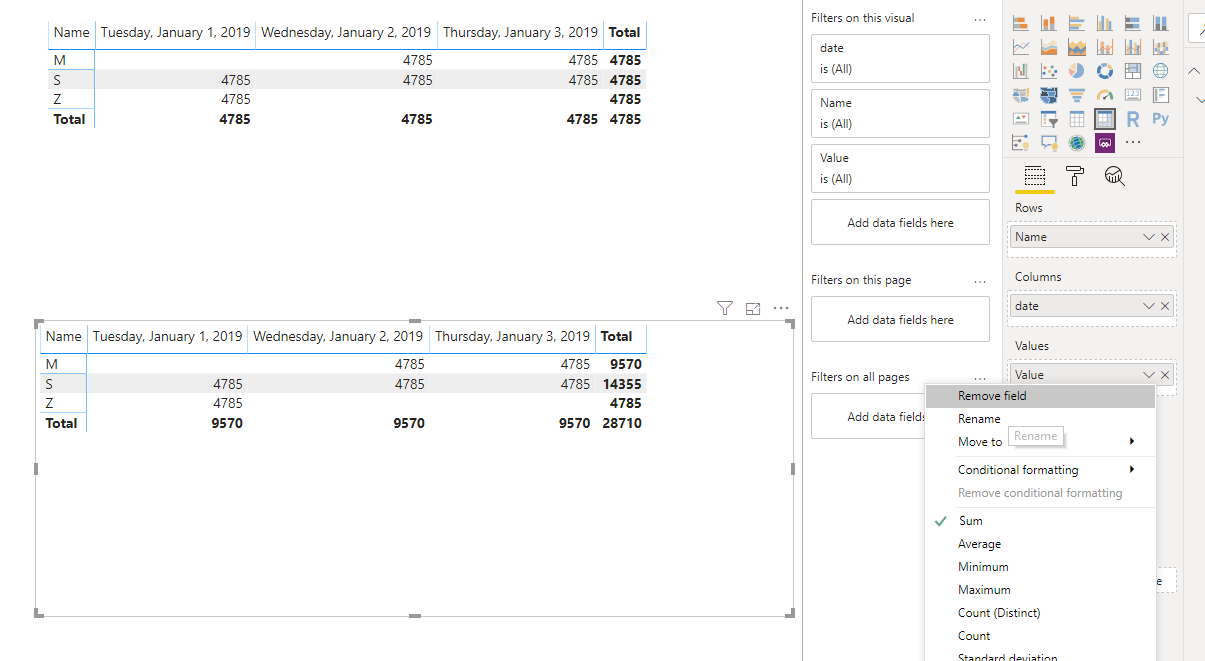1205x661 pixels.
Task: Expand the Name is (All) filter card
Action: click(900, 113)
